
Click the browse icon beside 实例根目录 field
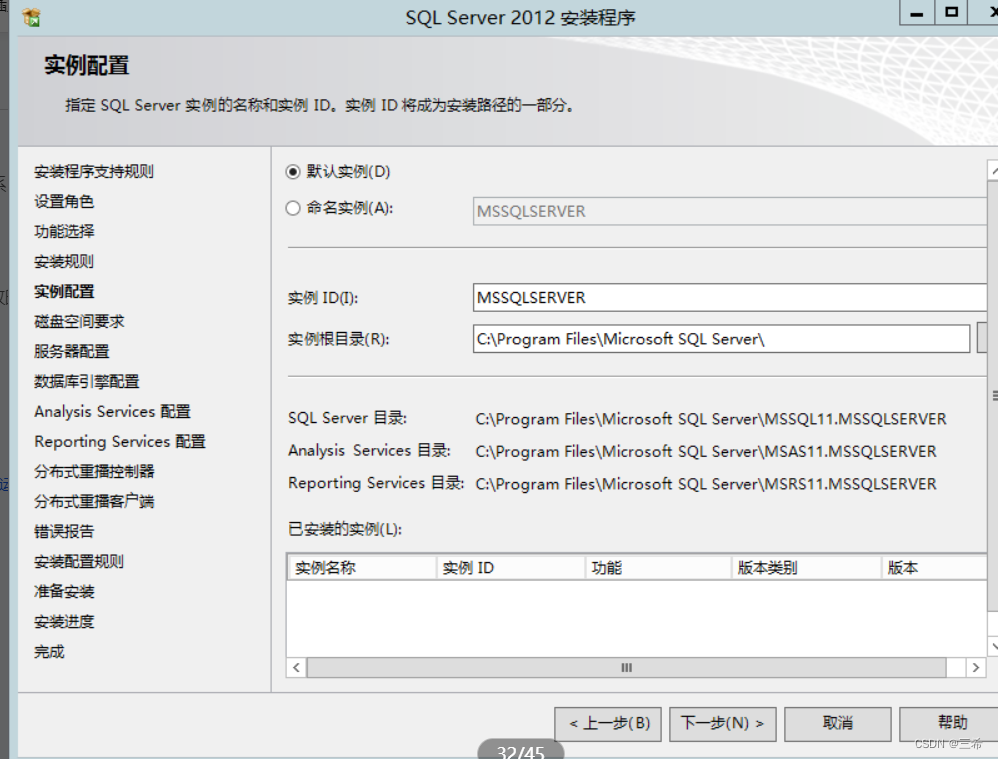tap(983, 338)
